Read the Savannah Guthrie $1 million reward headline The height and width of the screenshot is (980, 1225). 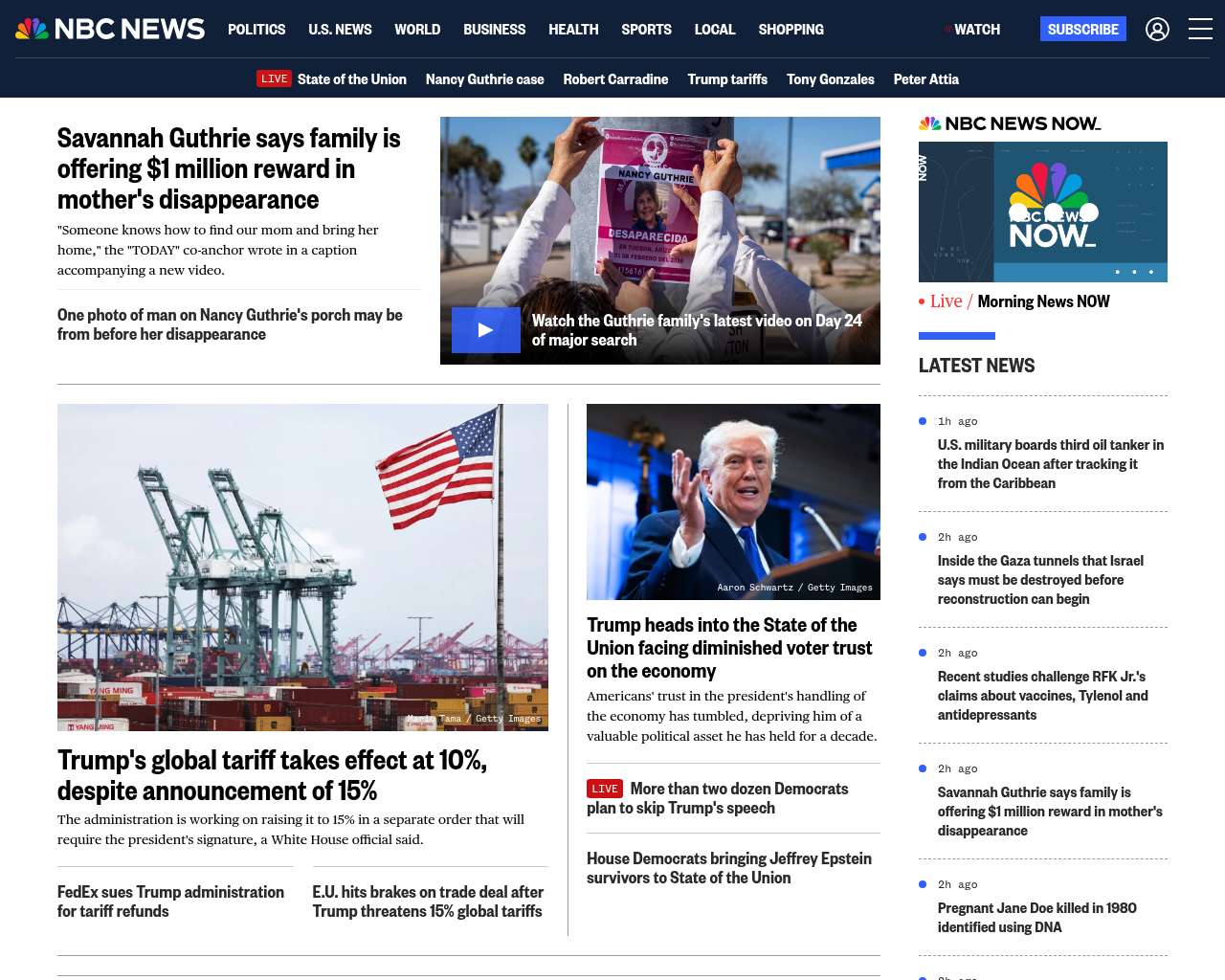(229, 168)
